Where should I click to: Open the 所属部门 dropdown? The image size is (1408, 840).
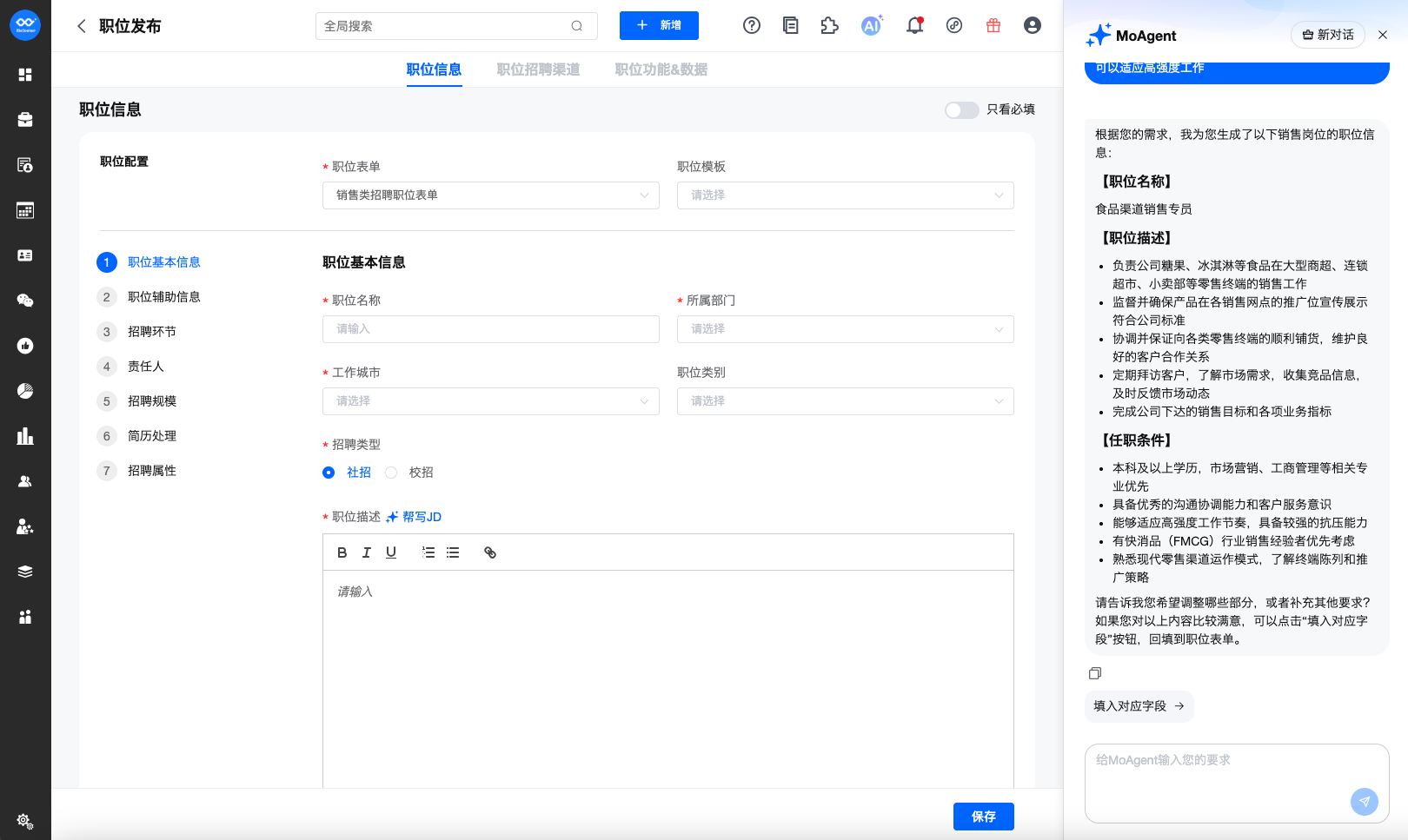[x=846, y=329]
